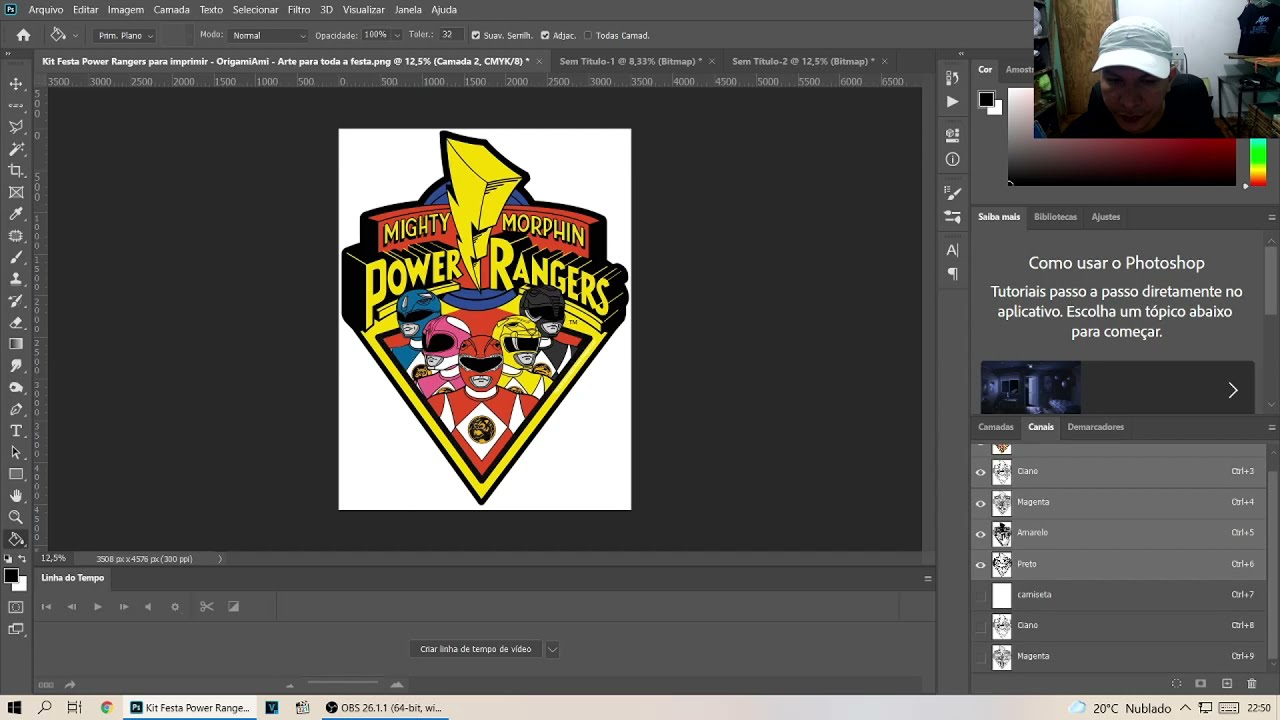Viewport: 1280px width, 720px height.
Task: Open the Modo Normal blend dropdown
Action: click(268, 35)
